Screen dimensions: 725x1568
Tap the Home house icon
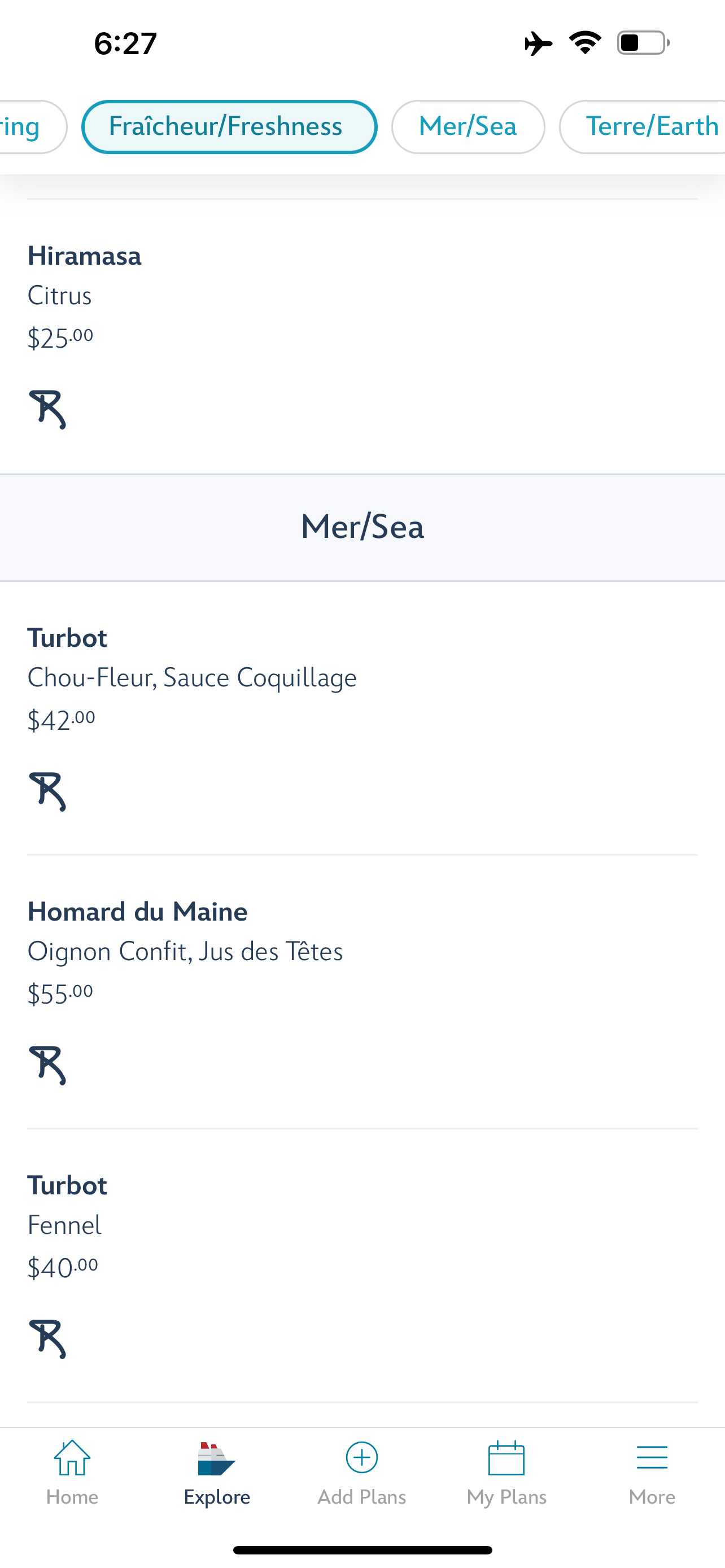click(x=72, y=1458)
